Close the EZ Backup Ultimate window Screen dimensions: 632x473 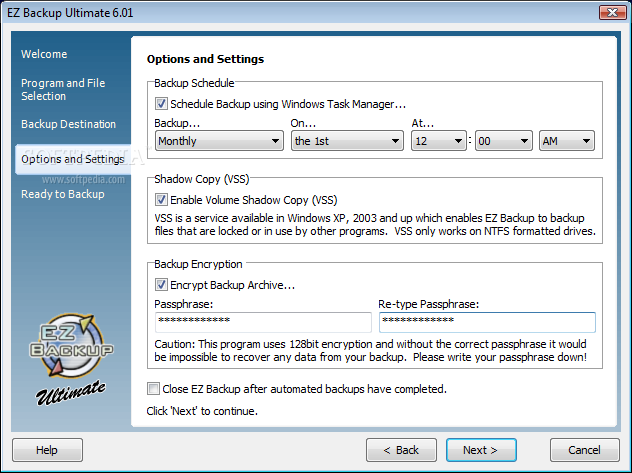tap(612, 12)
